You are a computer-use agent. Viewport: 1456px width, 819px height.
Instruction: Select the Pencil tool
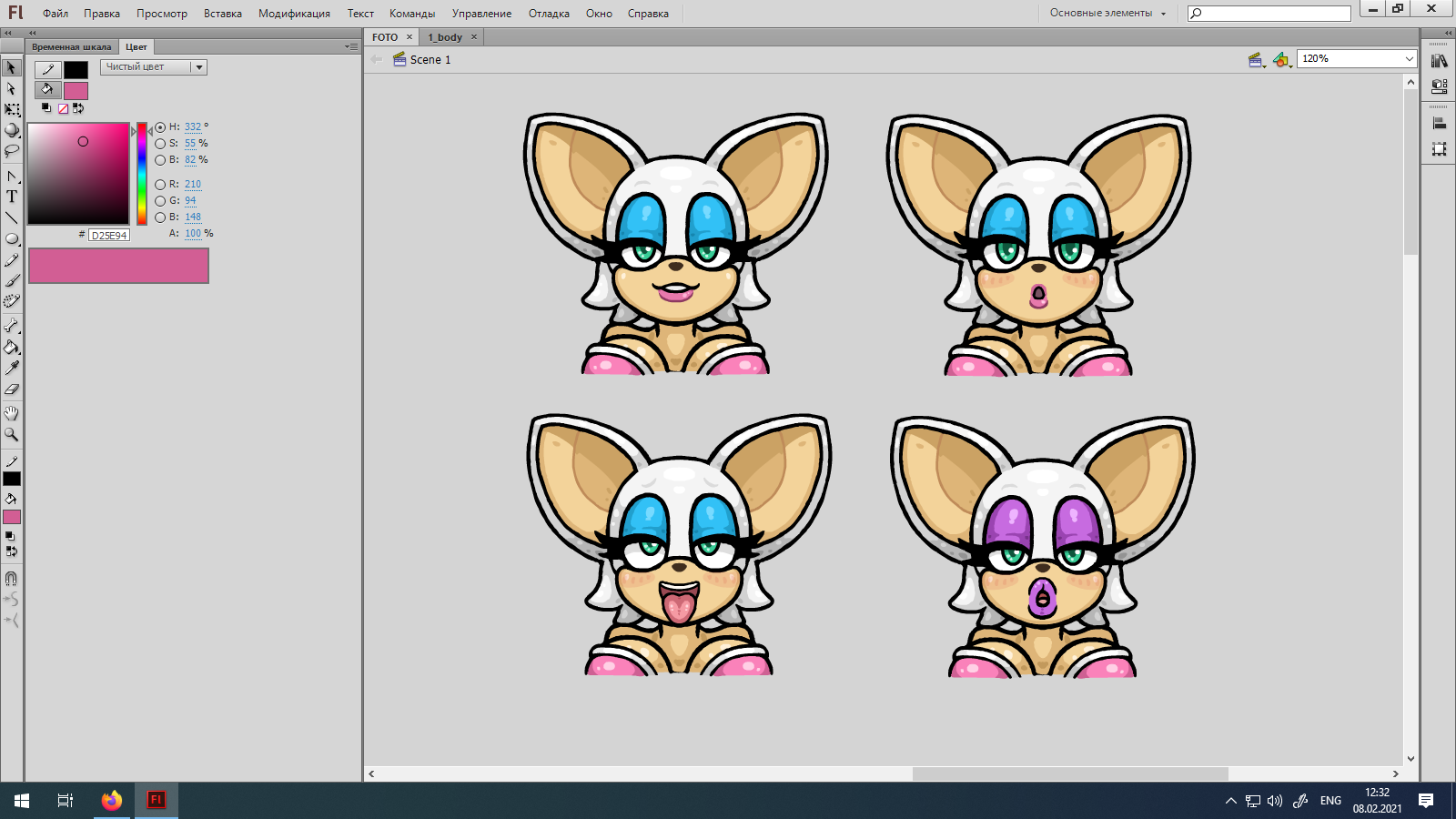[12, 259]
